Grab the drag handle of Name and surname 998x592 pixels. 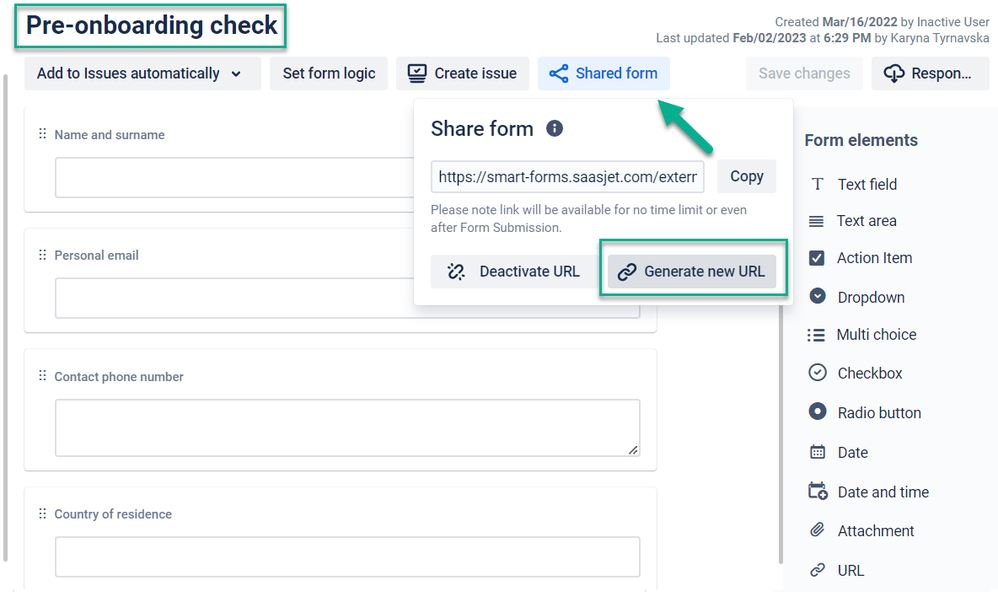pos(42,134)
